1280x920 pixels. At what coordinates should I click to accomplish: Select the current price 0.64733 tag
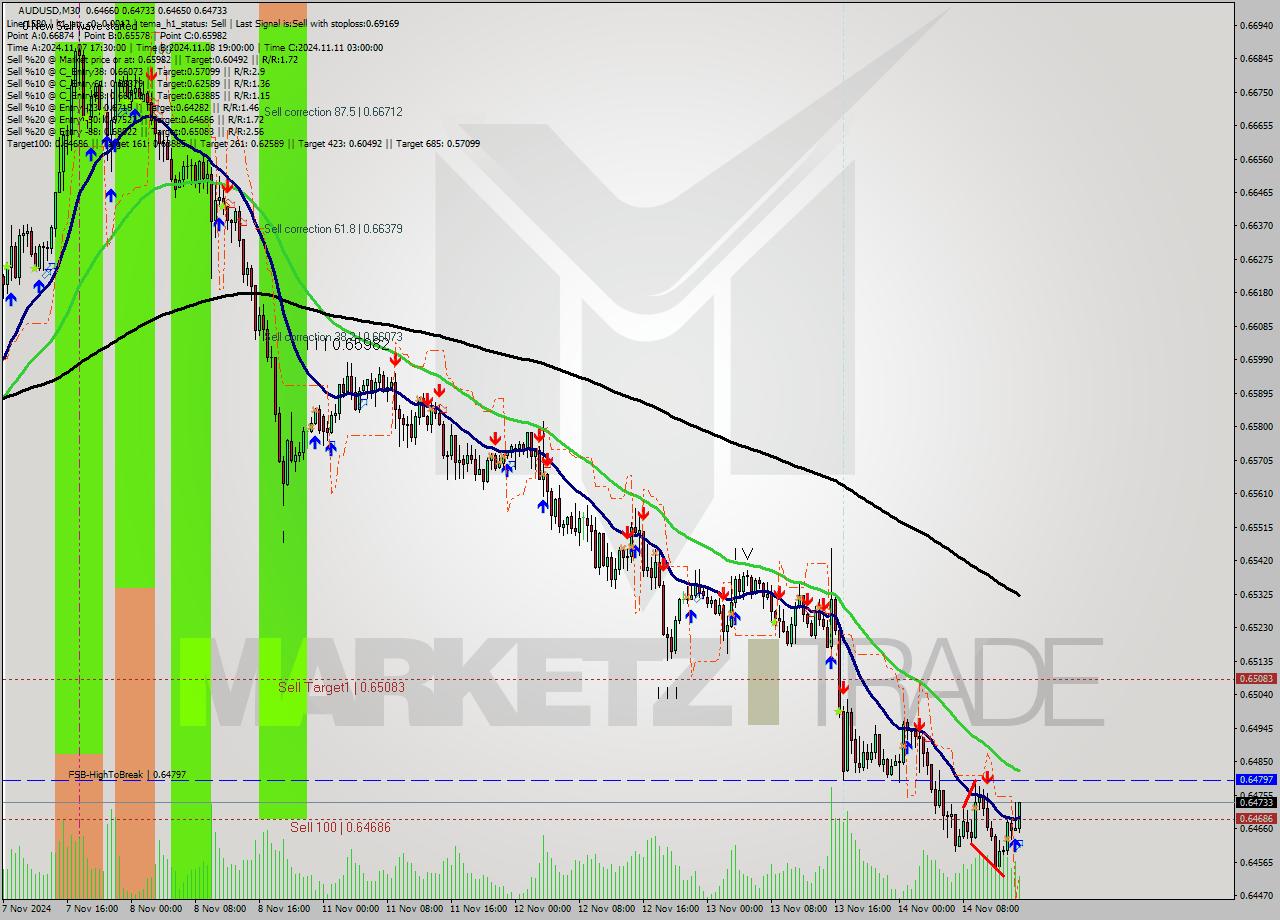coord(1257,802)
